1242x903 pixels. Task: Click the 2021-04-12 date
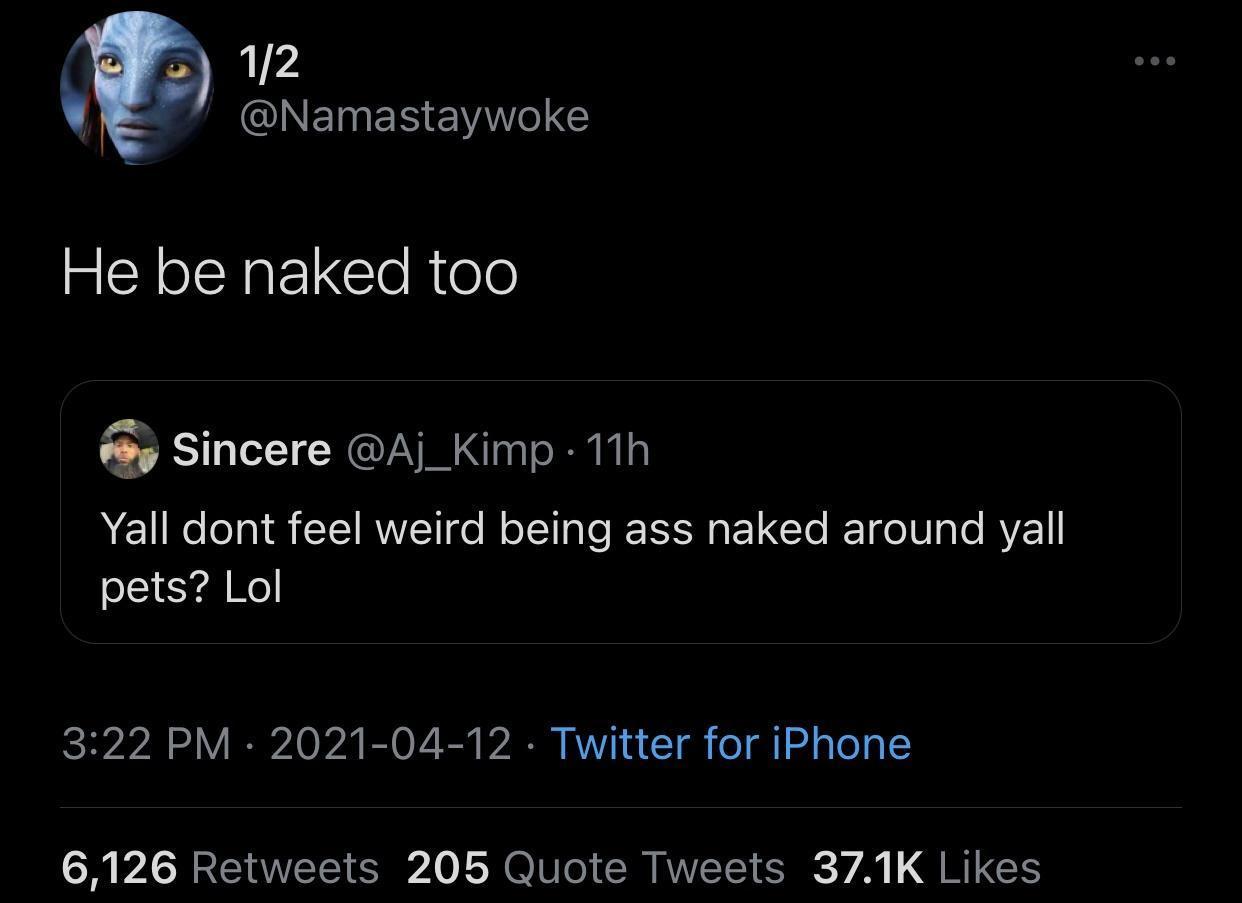pyautogui.click(x=390, y=744)
